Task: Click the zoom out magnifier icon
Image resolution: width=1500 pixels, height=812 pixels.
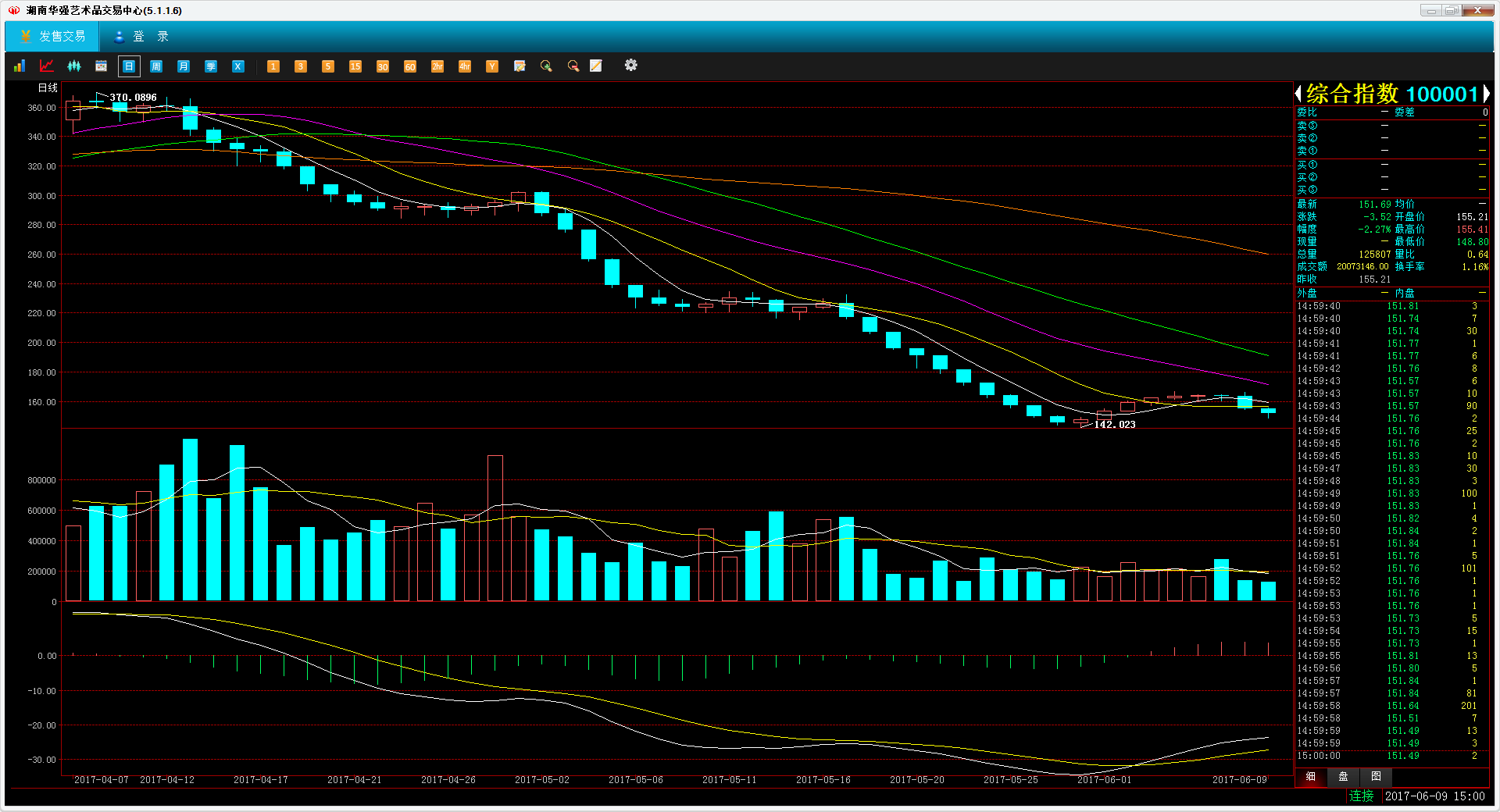Action: pyautogui.click(x=573, y=66)
